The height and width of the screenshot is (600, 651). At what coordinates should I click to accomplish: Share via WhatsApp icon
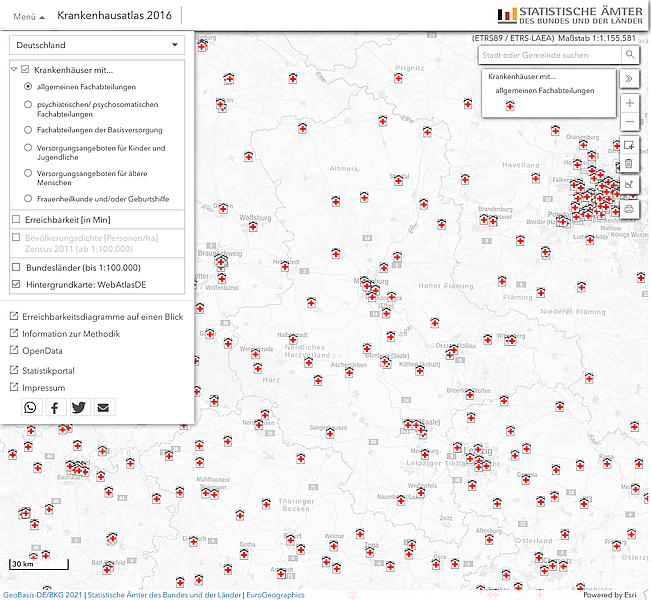click(31, 408)
